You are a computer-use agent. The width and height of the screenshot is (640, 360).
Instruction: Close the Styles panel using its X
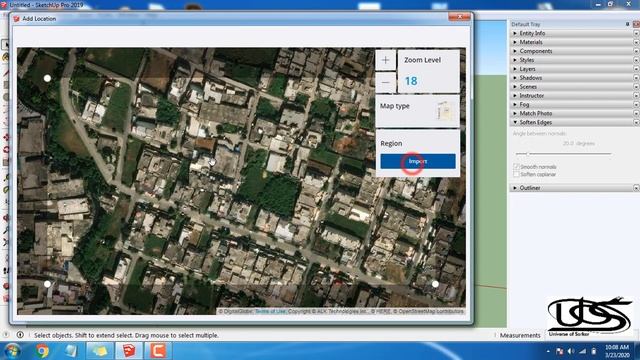point(636,60)
